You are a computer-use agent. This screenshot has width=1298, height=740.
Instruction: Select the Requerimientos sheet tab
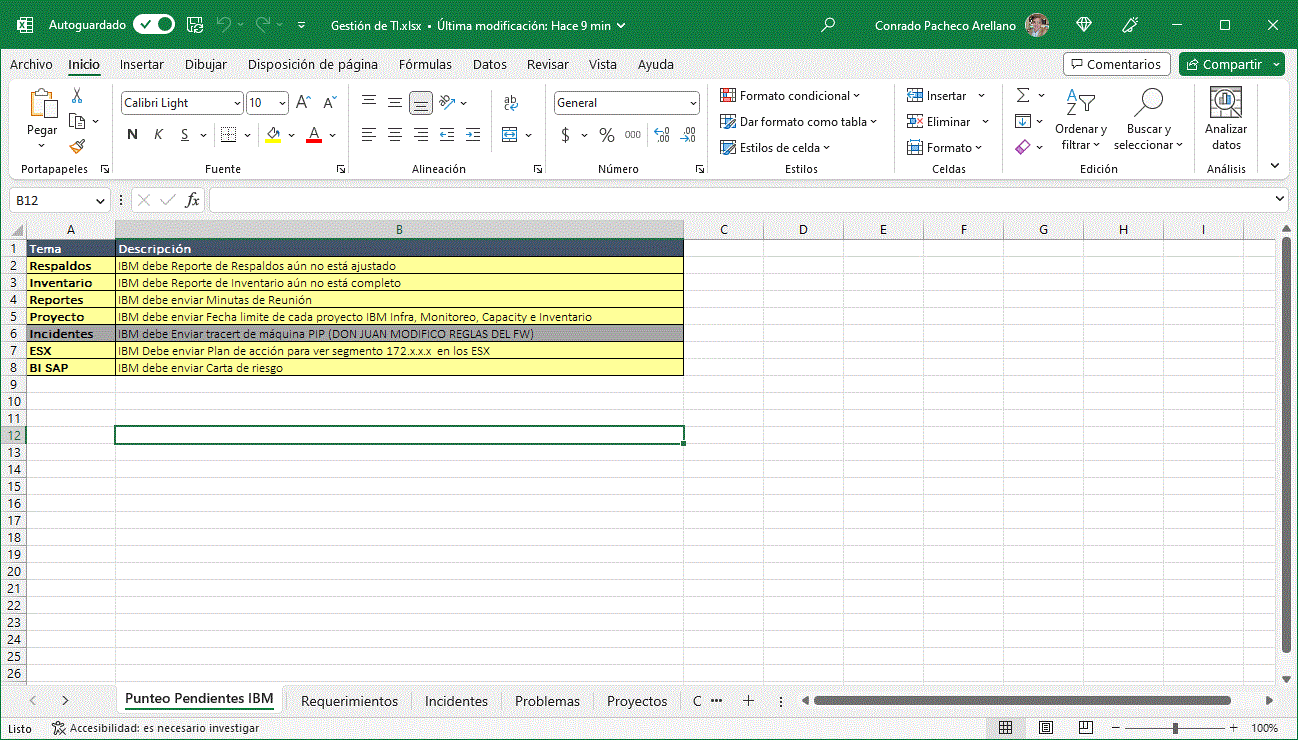pos(349,701)
